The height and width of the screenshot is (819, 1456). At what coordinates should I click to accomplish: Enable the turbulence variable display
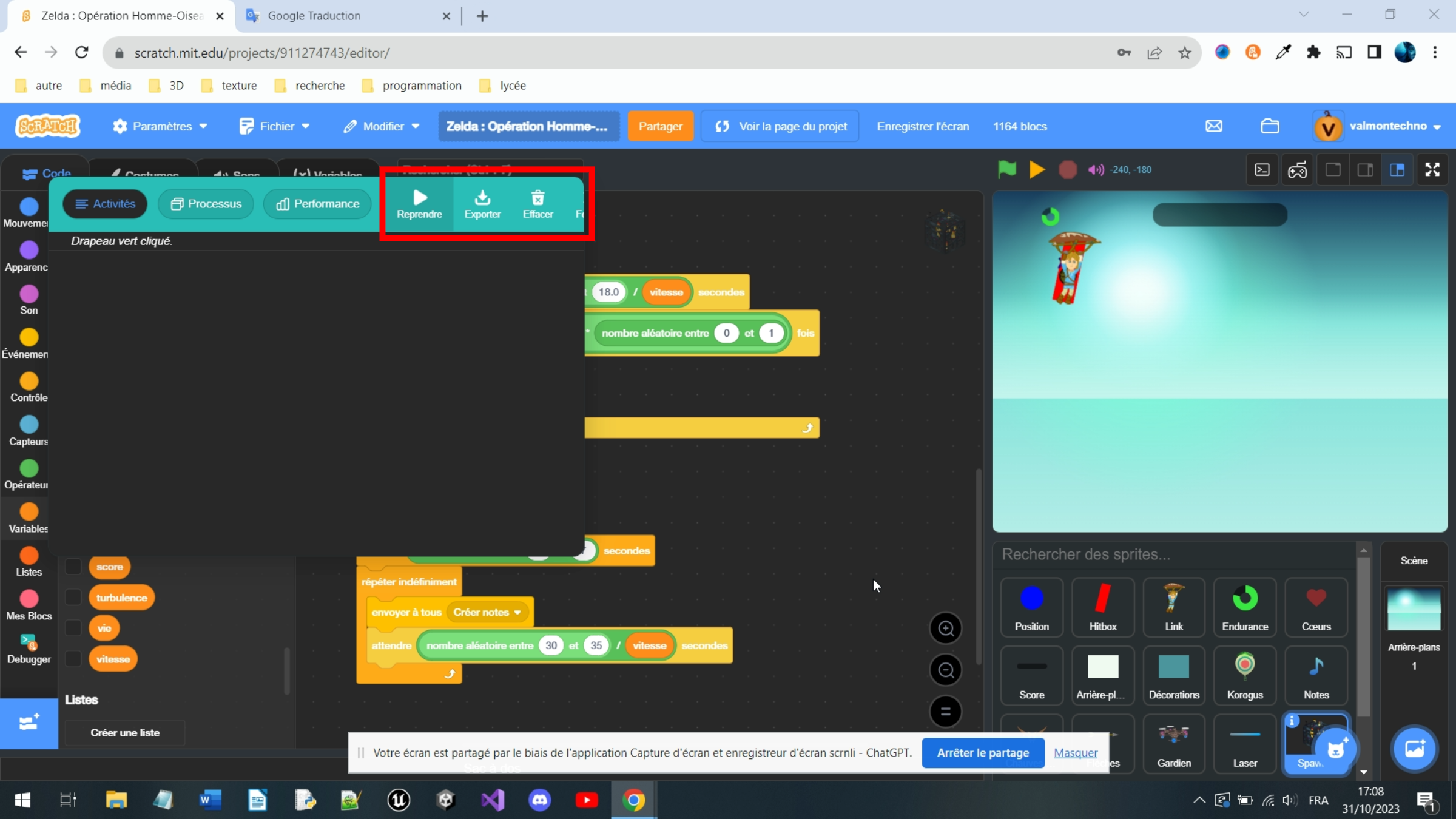click(73, 597)
